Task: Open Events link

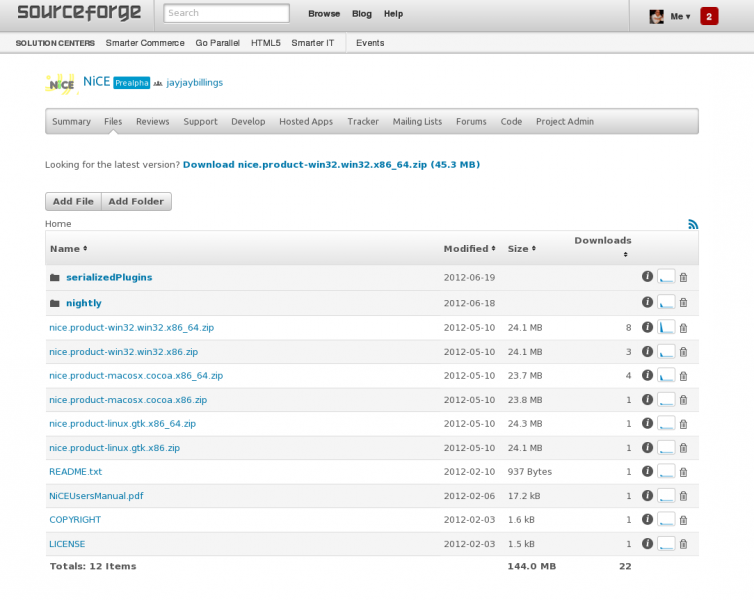Action: tap(370, 43)
